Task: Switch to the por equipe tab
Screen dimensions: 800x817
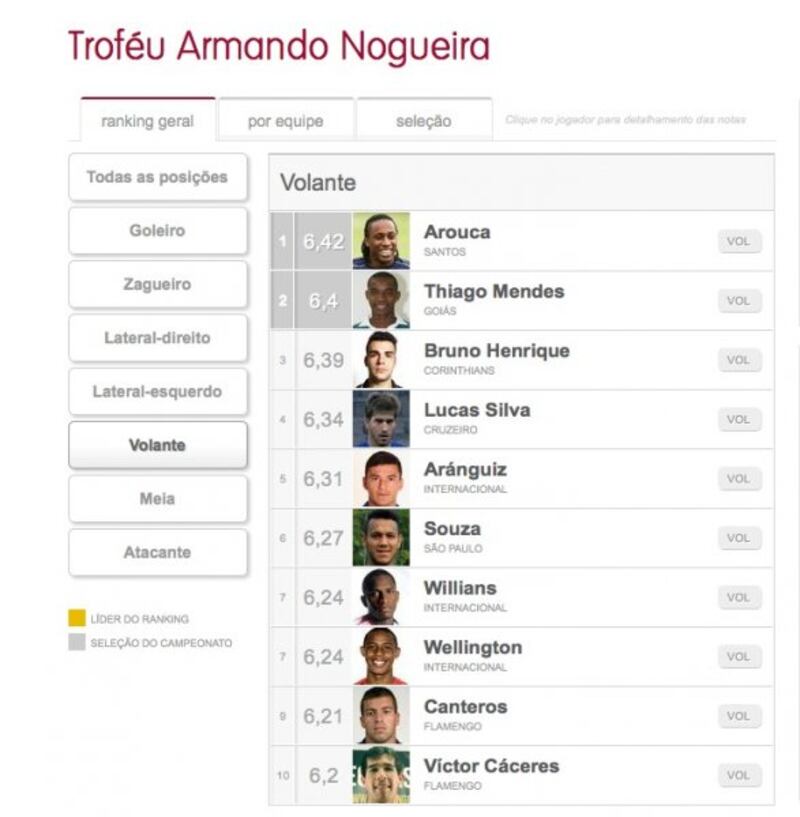Action: pyautogui.click(x=286, y=120)
